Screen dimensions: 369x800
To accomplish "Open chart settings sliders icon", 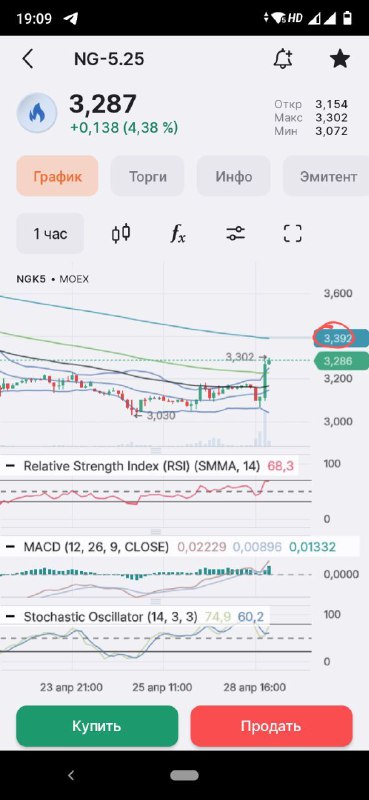I will coord(235,234).
